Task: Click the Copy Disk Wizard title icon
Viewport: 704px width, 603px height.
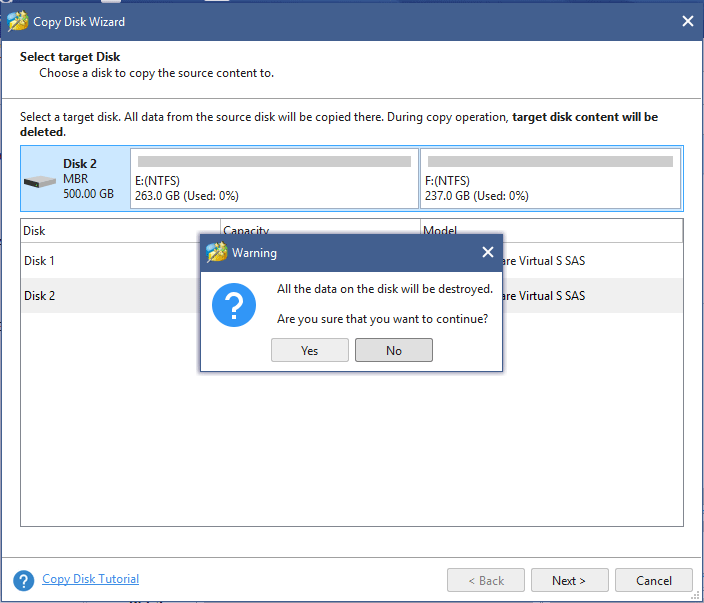Action: (x=18, y=21)
